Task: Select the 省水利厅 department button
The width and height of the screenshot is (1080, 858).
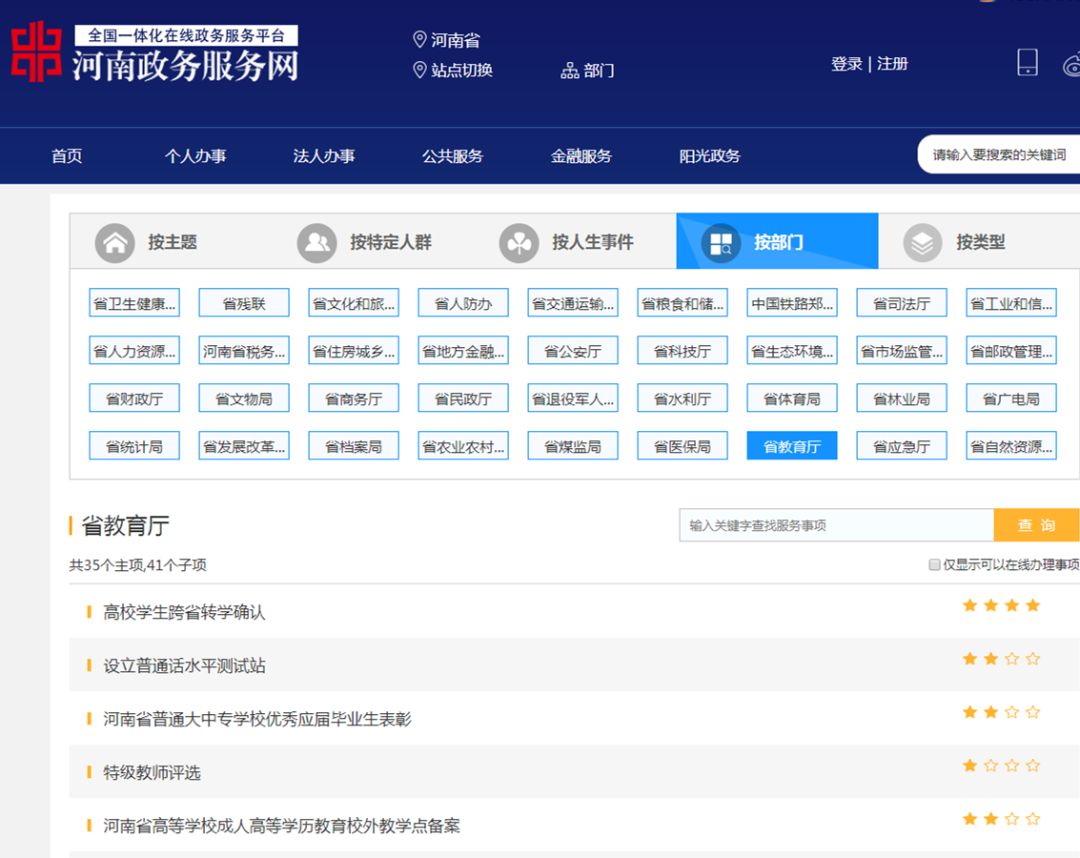Action: click(682, 398)
